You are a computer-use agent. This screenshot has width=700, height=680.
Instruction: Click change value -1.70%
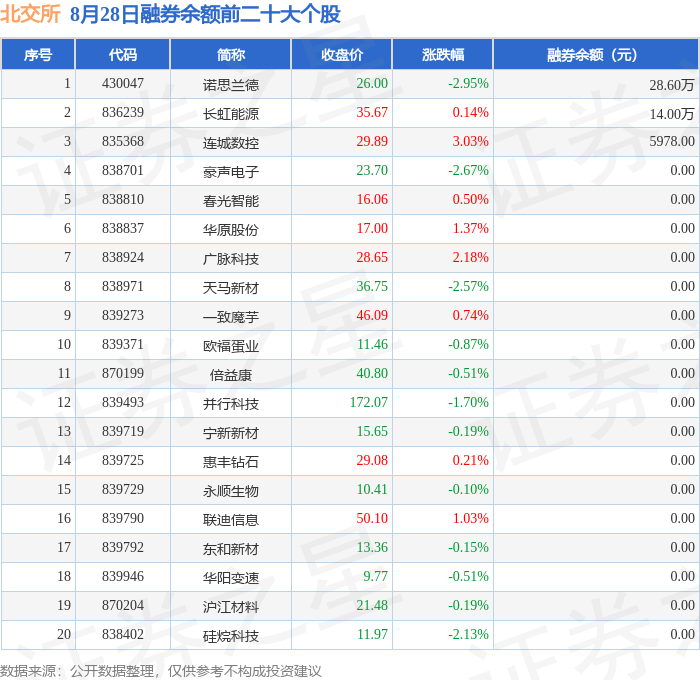(468, 403)
